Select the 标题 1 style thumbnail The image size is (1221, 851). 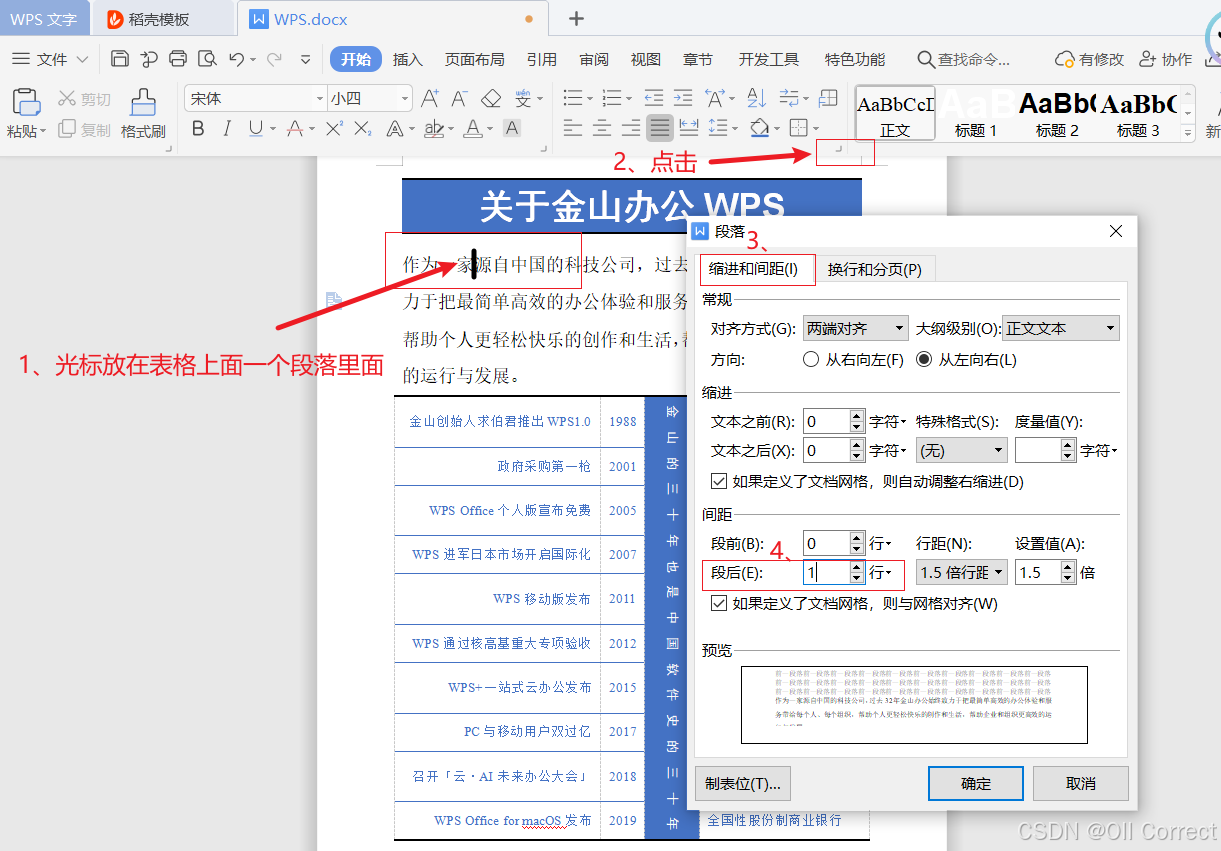(x=976, y=113)
